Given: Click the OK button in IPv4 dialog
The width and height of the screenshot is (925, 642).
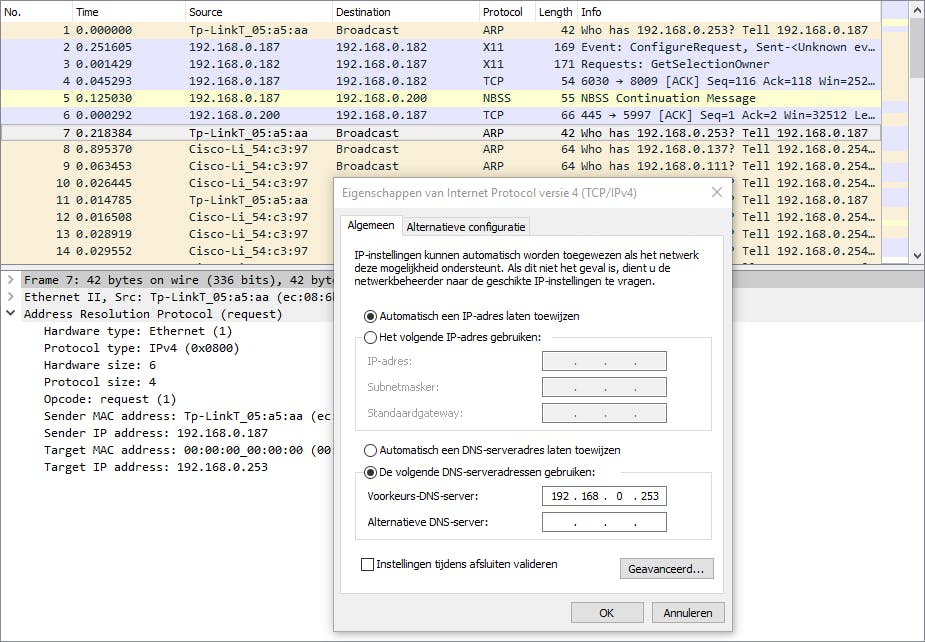Looking at the screenshot, I should click(x=606, y=612).
